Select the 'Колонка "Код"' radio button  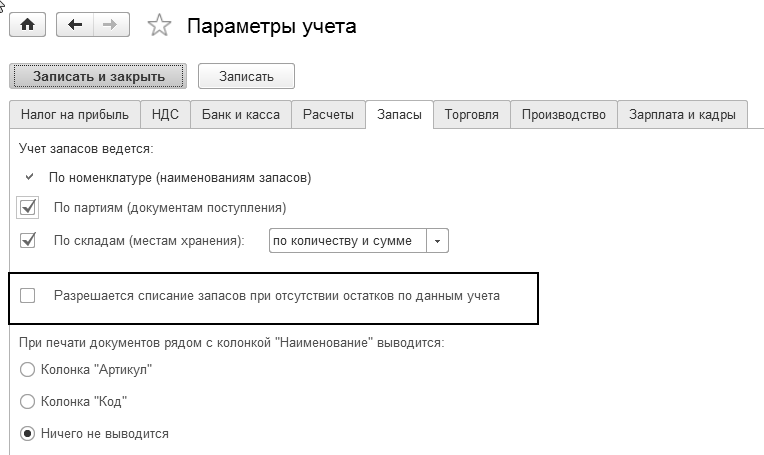(26, 402)
